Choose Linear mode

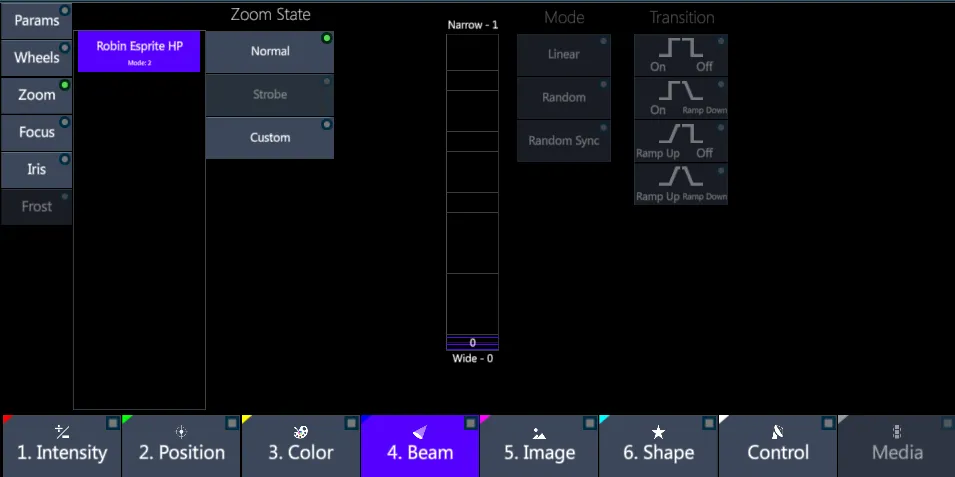(x=564, y=55)
